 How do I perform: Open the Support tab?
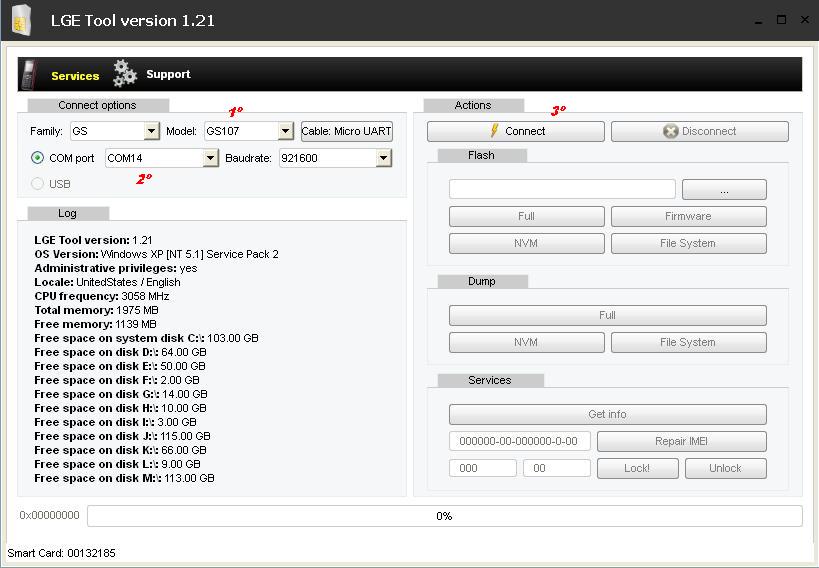pos(168,74)
